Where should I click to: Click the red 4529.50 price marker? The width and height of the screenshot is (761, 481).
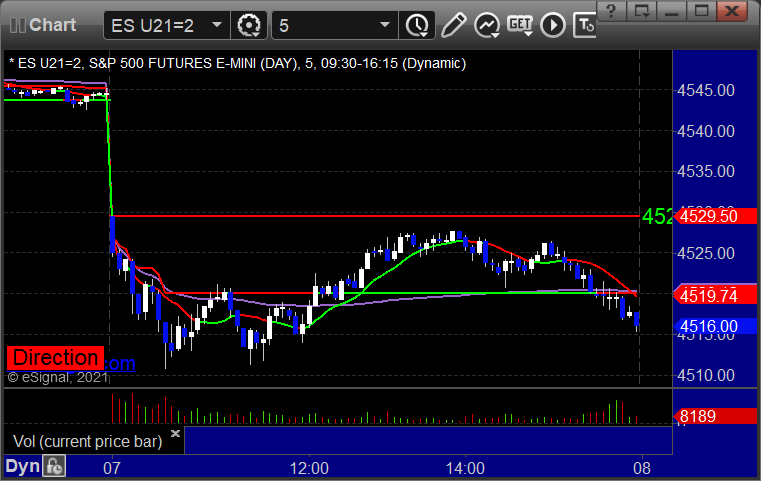click(x=715, y=216)
